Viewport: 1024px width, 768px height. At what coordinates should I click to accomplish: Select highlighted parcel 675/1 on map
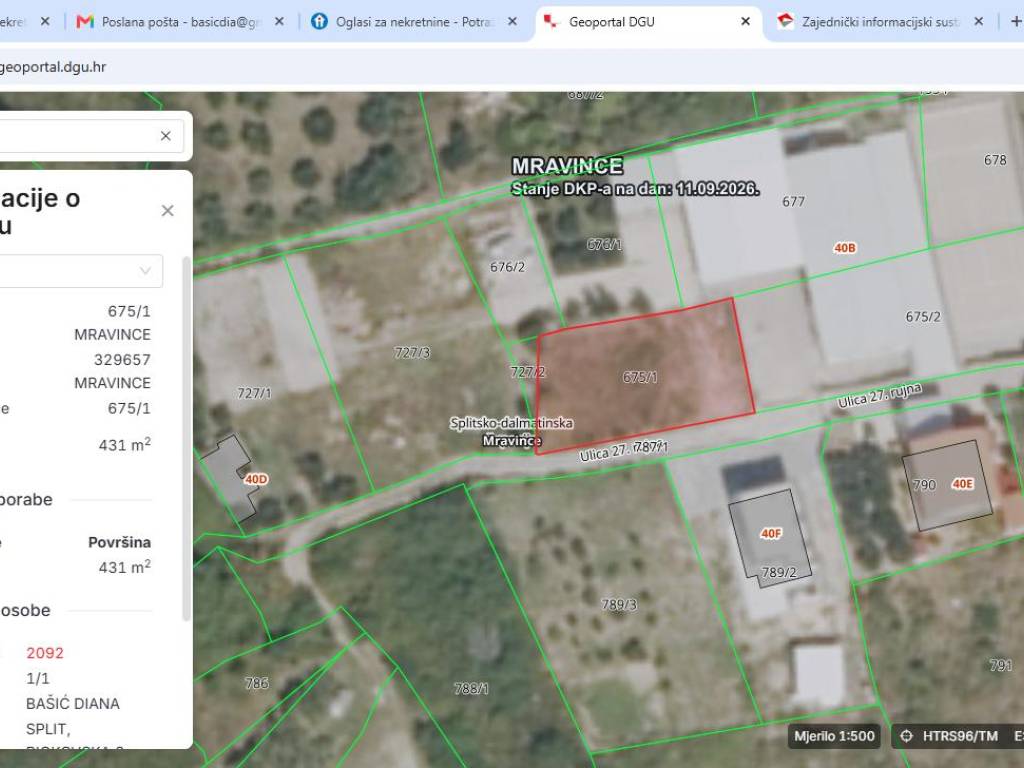(x=643, y=377)
